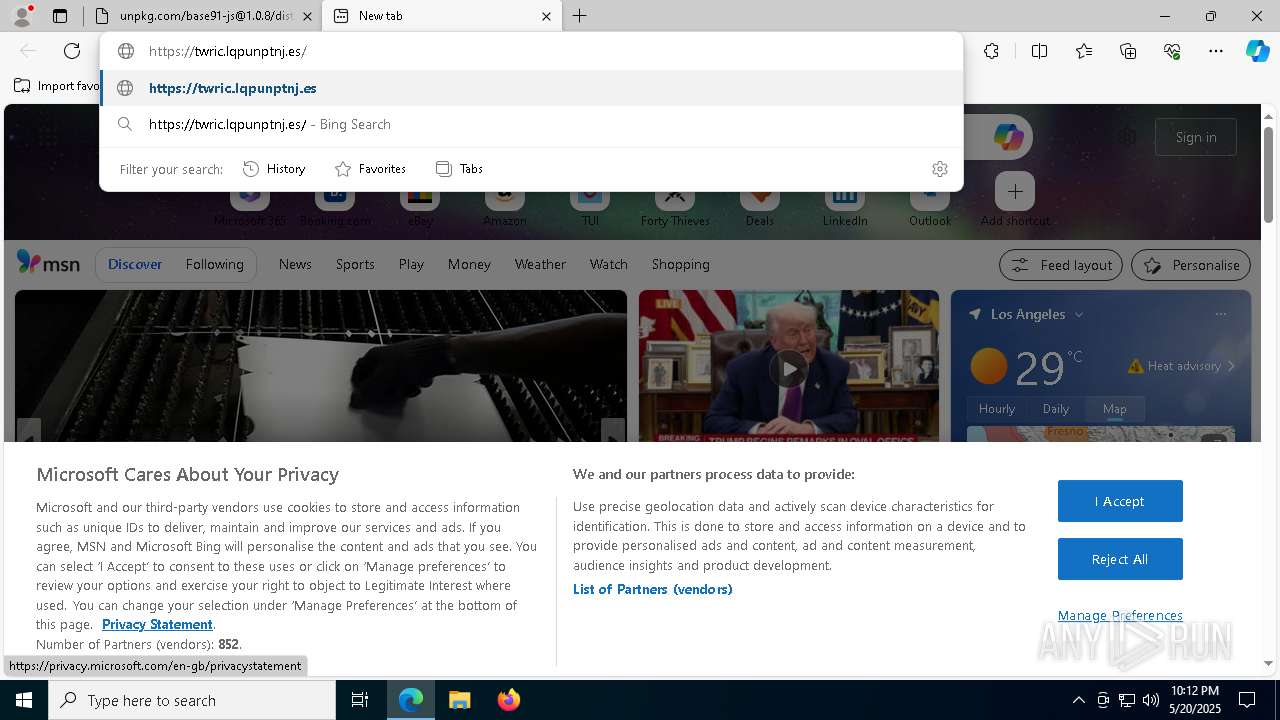Click Import favorites on the bookmarks bar
Image resolution: width=1280 pixels, height=720 pixels.
[57, 86]
